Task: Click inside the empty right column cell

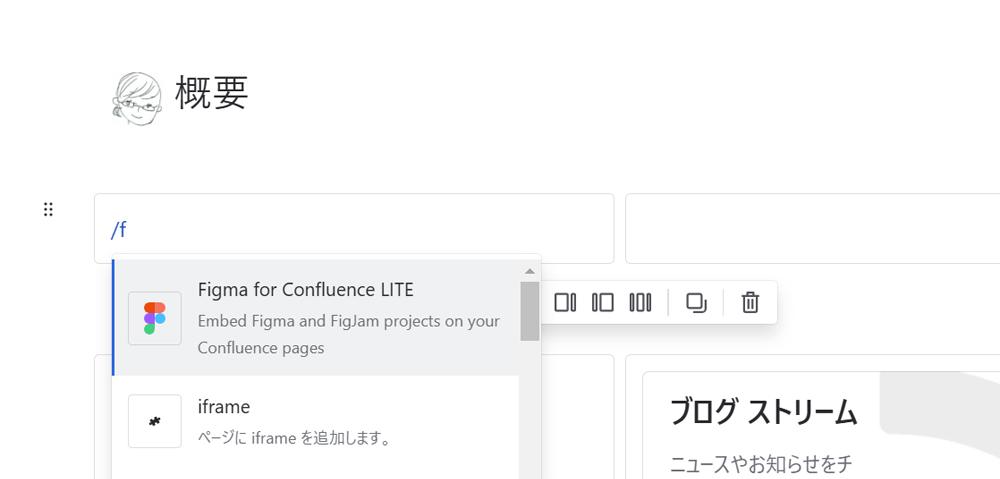Action: click(812, 228)
